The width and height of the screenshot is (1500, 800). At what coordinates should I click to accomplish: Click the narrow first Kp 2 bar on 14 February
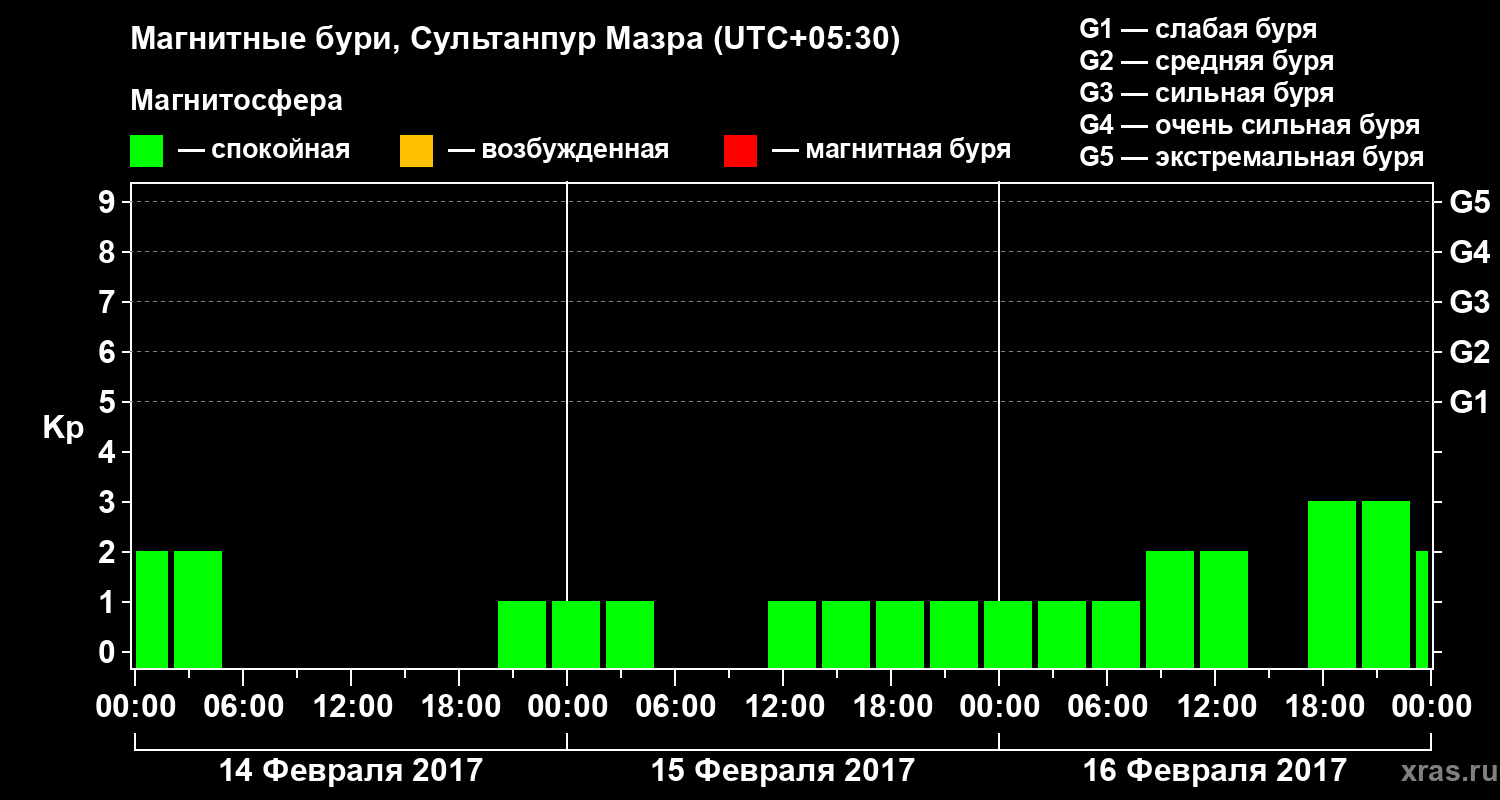(x=152, y=609)
